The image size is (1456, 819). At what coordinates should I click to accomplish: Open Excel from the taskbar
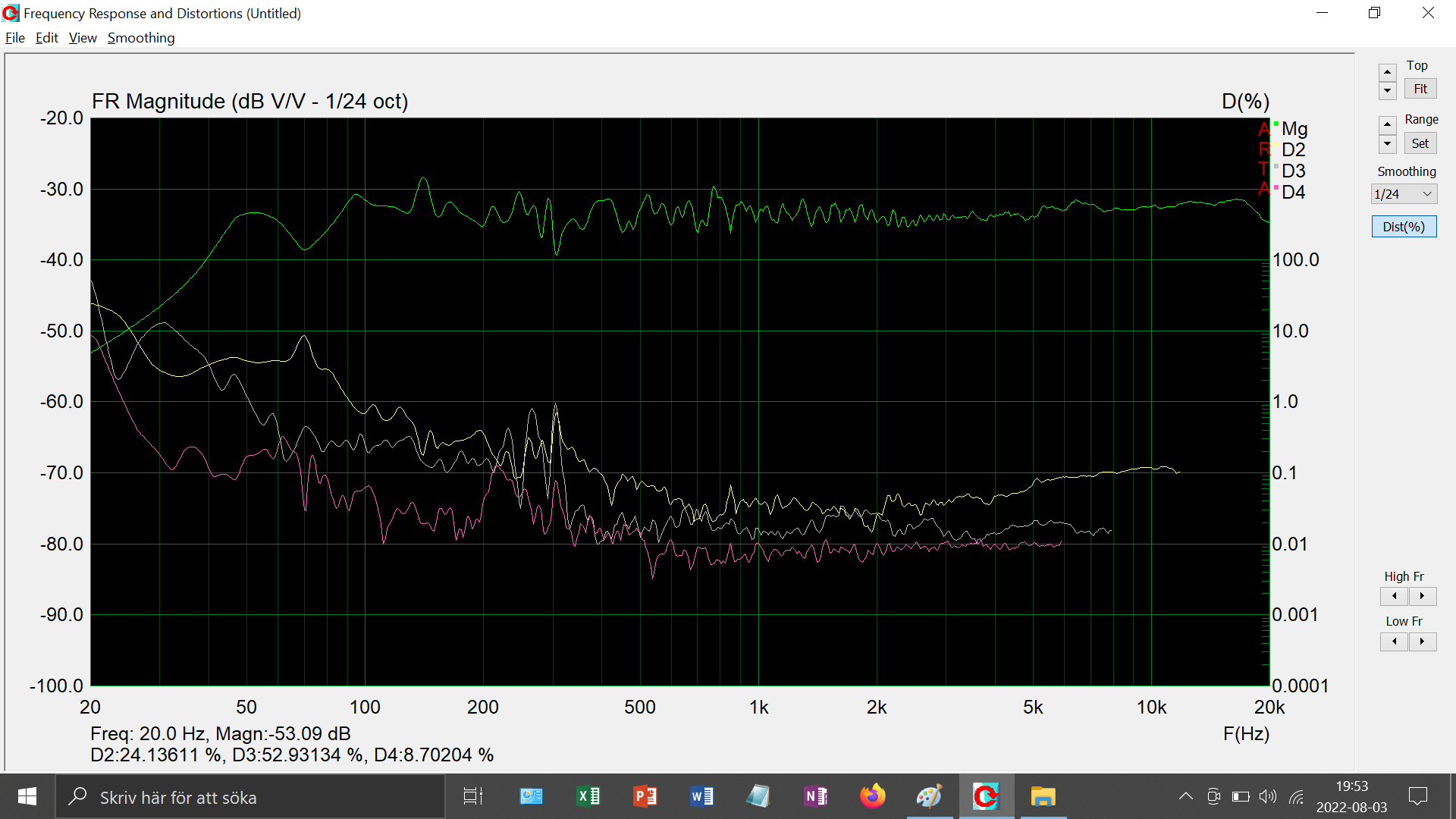588,796
